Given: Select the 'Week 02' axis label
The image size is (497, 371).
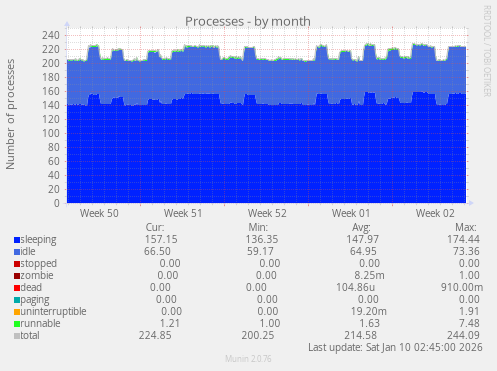Looking at the screenshot, I should click(435, 213).
